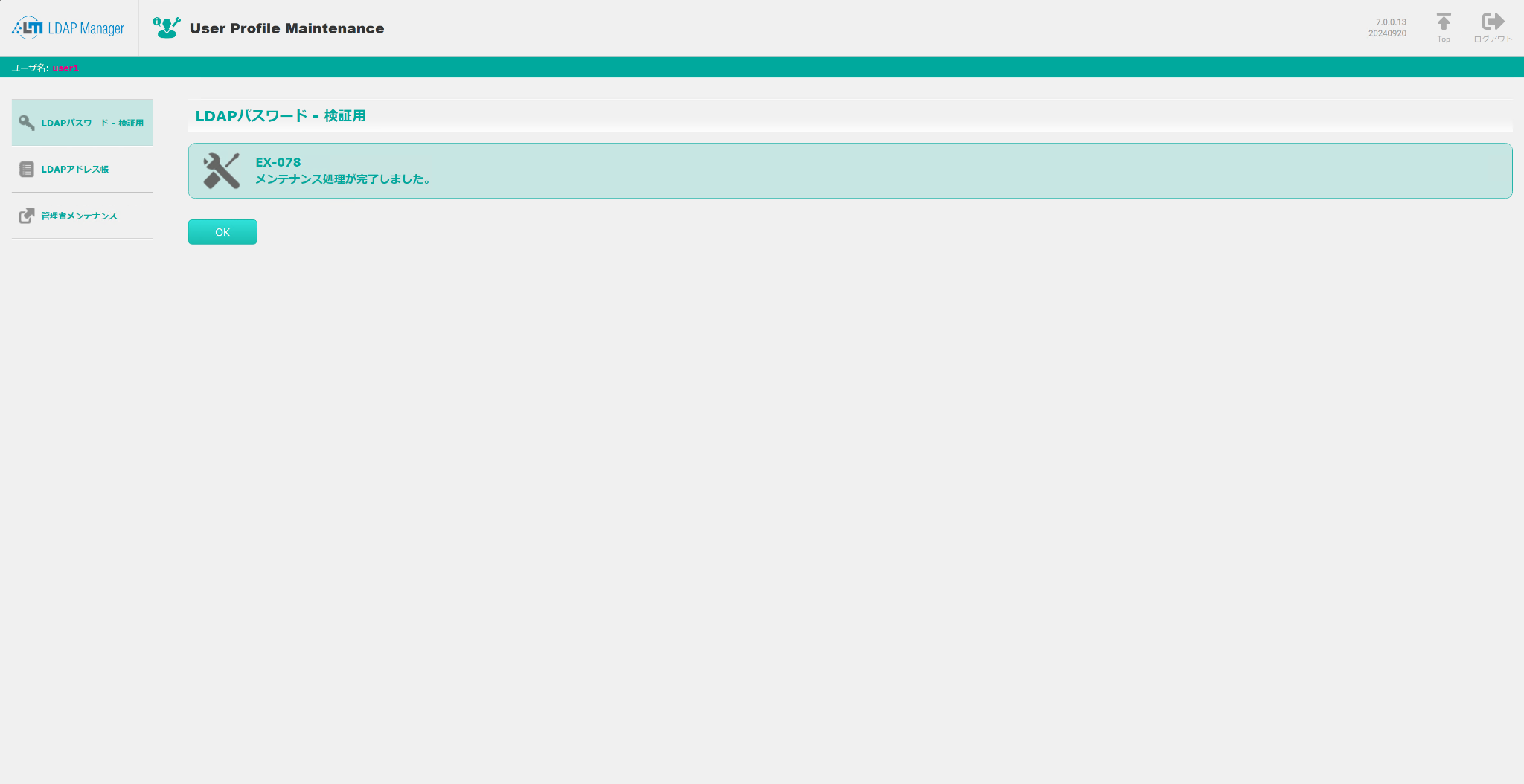Click the key icon in sidebar
The image size is (1524, 784).
[27, 123]
